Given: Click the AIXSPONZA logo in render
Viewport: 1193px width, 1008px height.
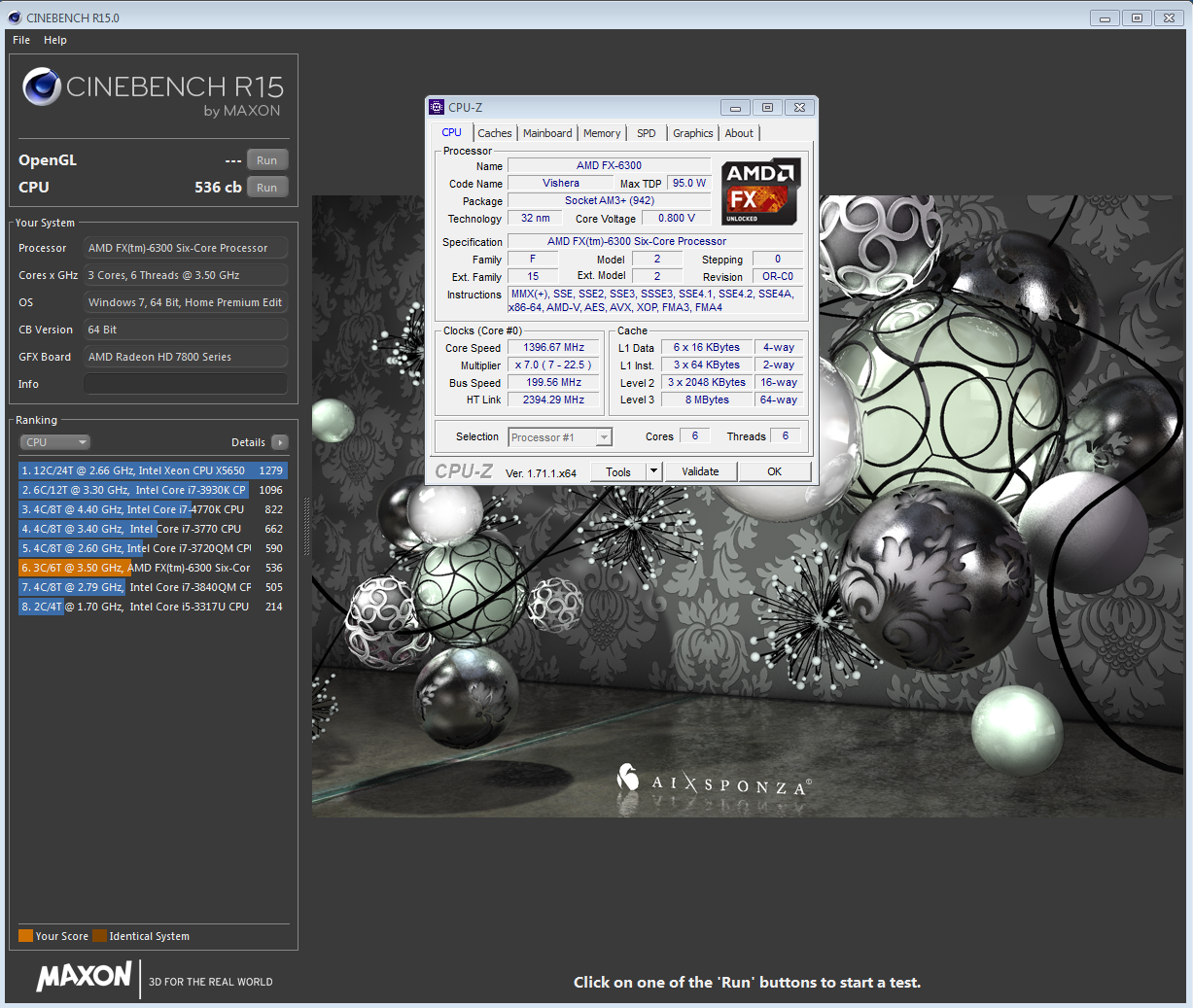Looking at the screenshot, I should pyautogui.click(x=714, y=780).
